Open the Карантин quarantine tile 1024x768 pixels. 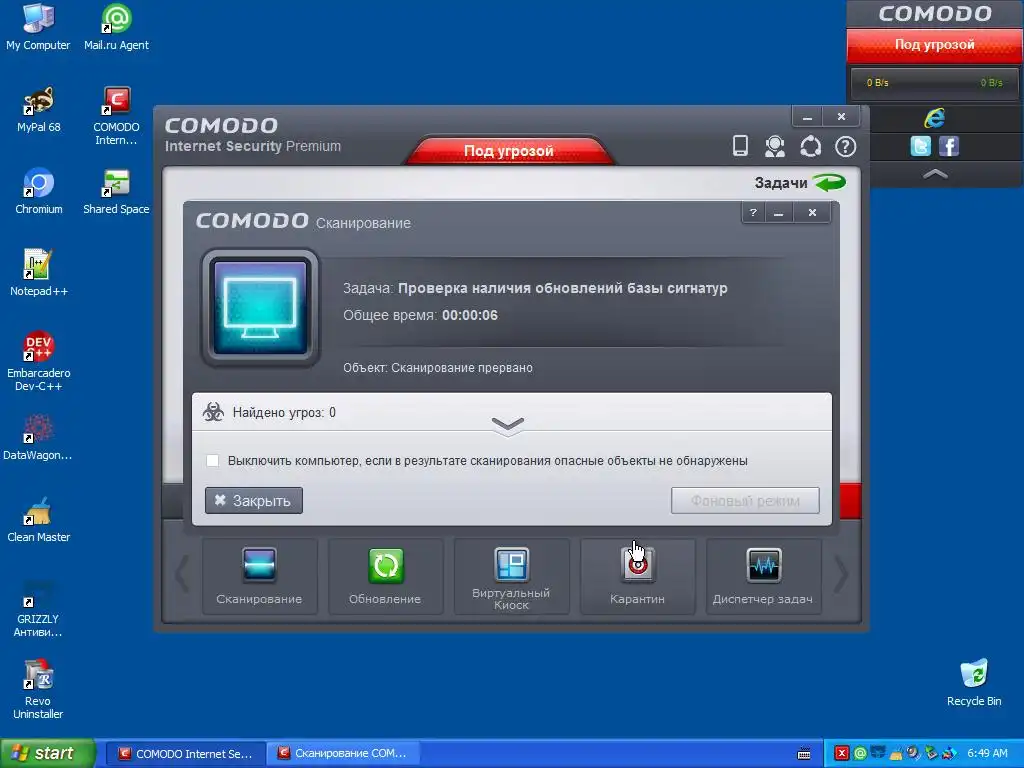pyautogui.click(x=637, y=576)
